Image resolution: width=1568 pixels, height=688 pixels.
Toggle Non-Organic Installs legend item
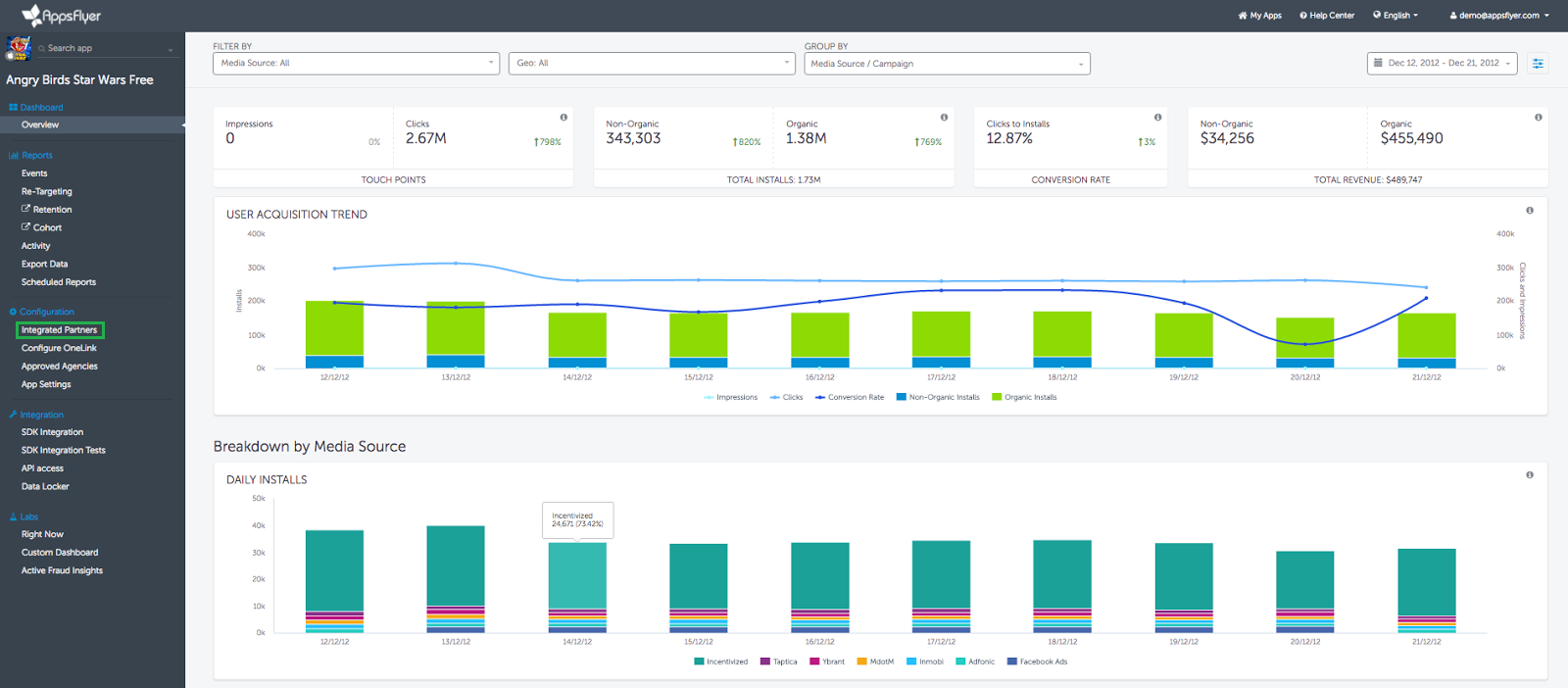(938, 398)
